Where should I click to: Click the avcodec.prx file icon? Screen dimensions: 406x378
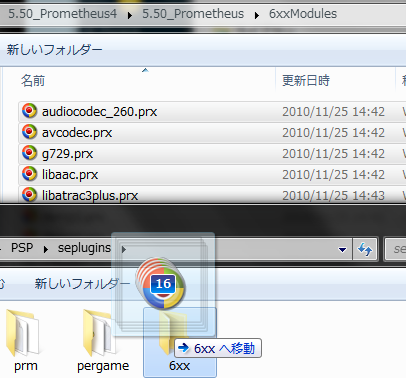click(x=29, y=132)
